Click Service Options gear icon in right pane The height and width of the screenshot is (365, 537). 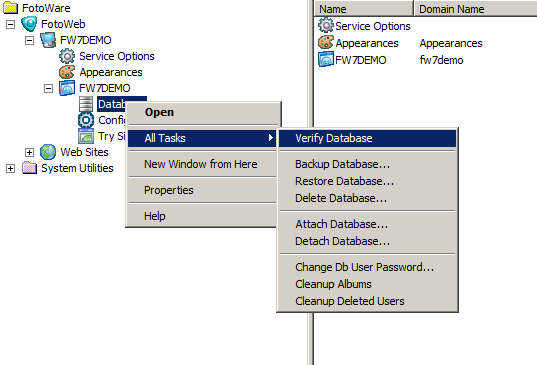pyautogui.click(x=325, y=25)
